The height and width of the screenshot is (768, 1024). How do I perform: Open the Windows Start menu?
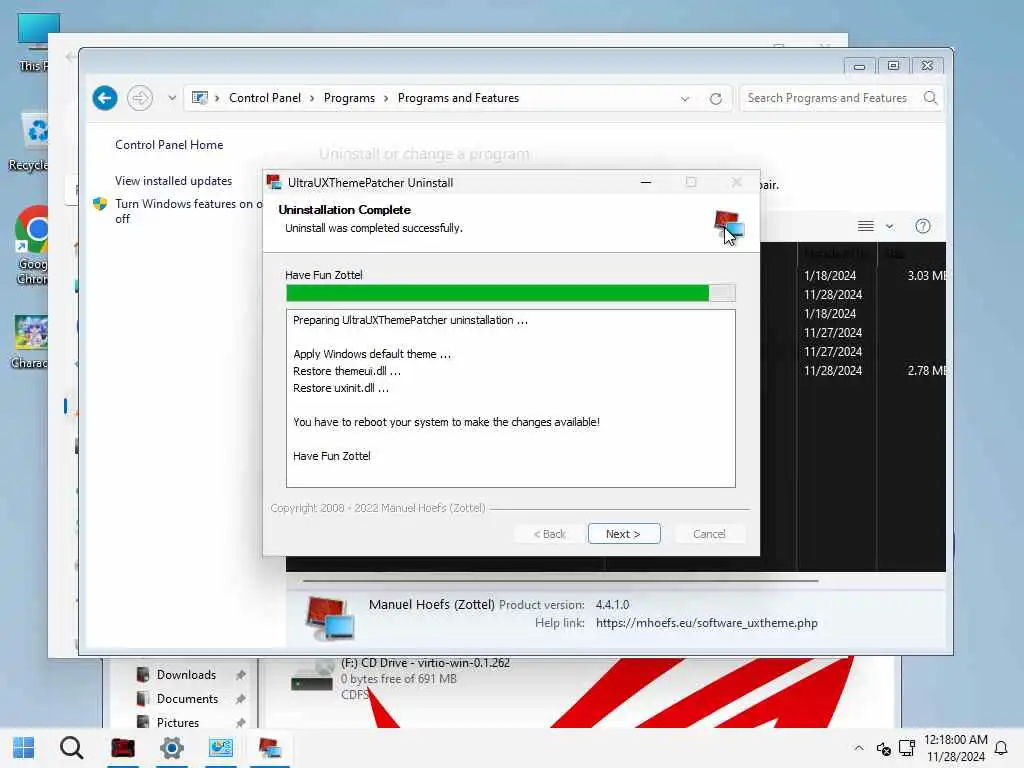(24, 748)
